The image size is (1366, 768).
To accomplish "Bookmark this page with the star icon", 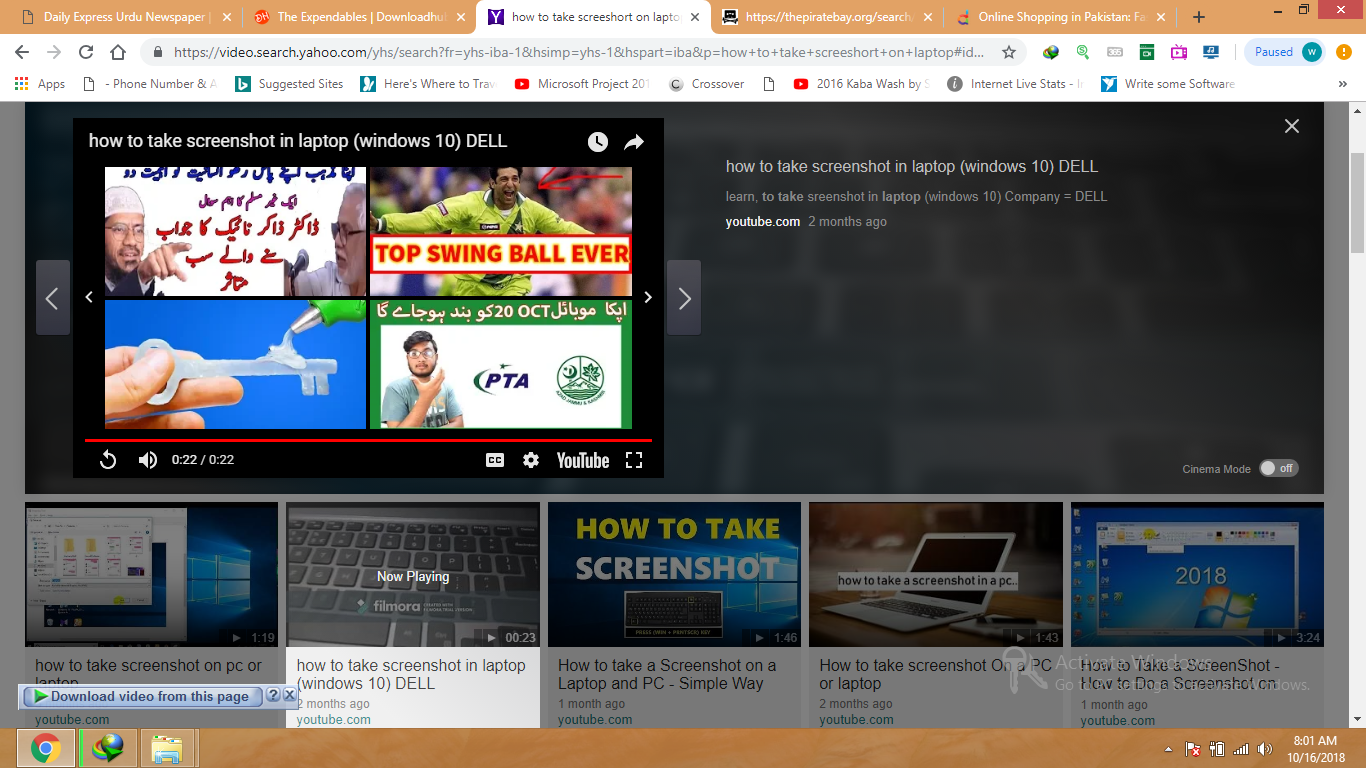I will (1009, 52).
